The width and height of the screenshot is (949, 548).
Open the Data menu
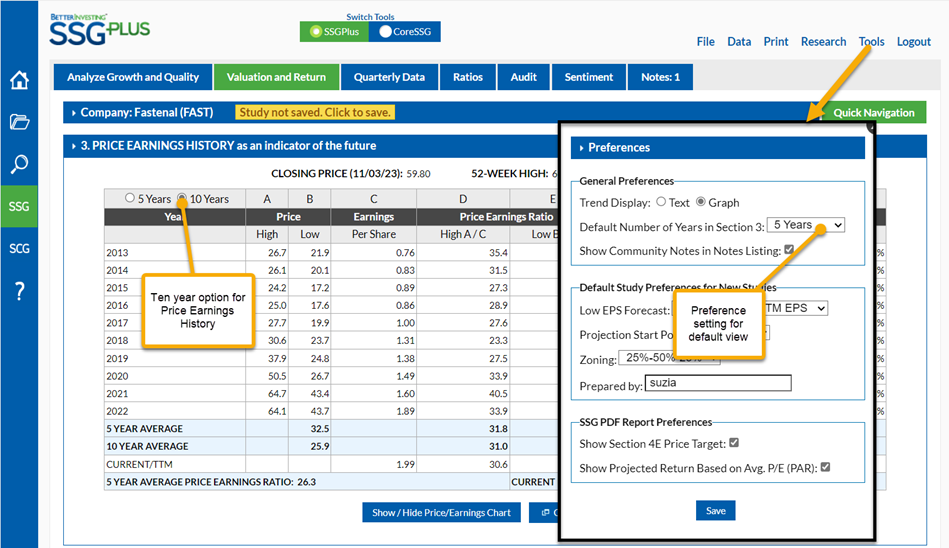pyautogui.click(x=739, y=42)
